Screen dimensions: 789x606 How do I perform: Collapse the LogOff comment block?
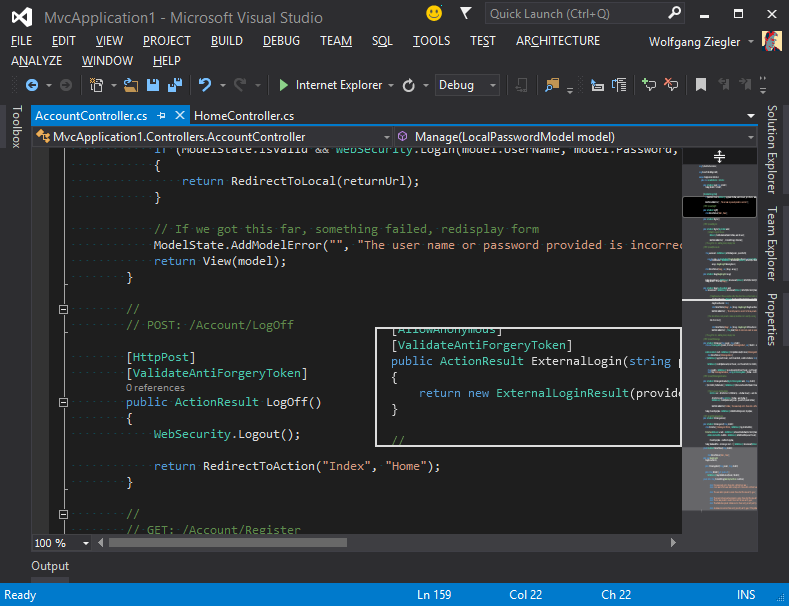coord(63,309)
